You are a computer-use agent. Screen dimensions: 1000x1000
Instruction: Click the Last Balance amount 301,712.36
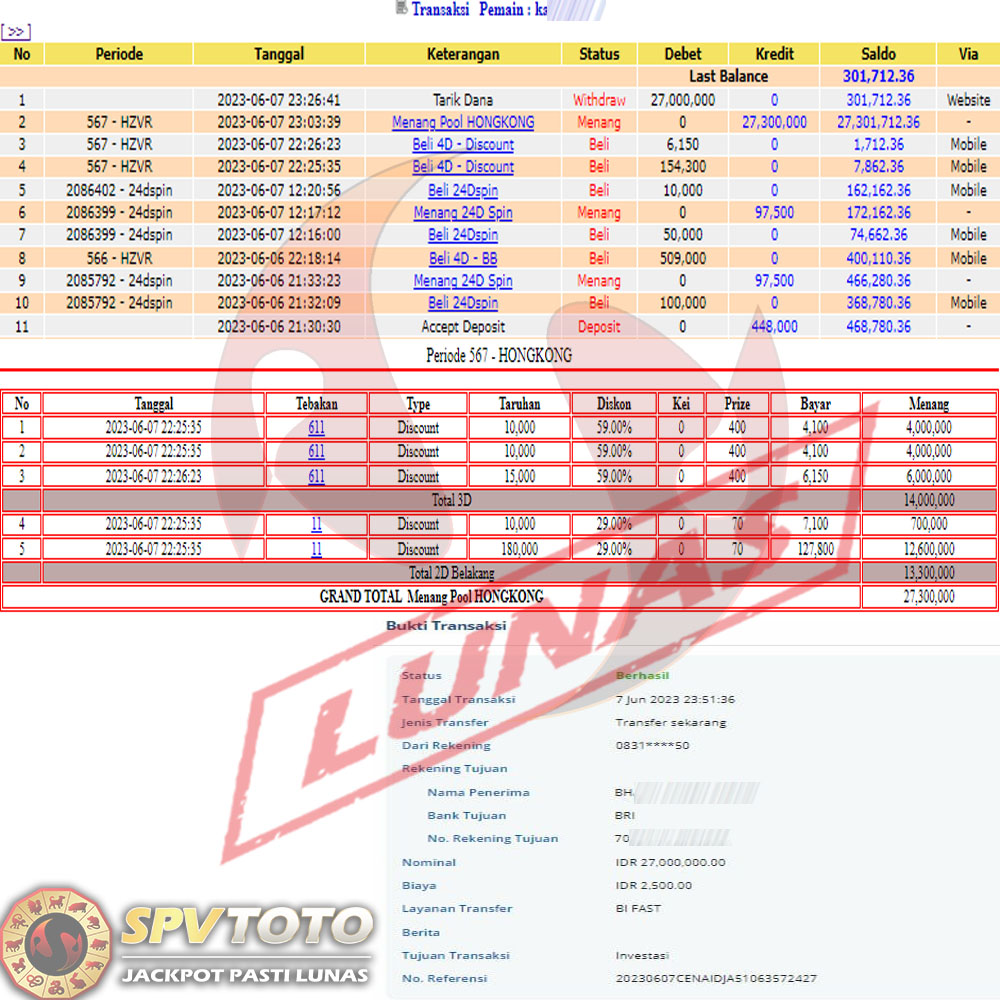tap(878, 76)
